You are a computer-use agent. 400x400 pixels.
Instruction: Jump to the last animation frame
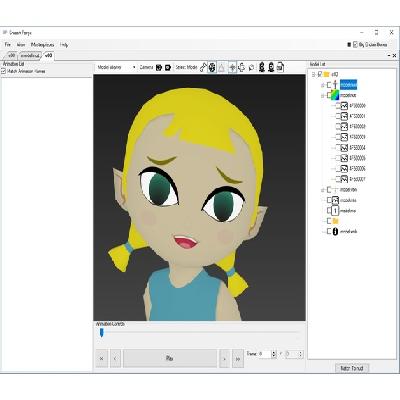[x=238, y=359]
